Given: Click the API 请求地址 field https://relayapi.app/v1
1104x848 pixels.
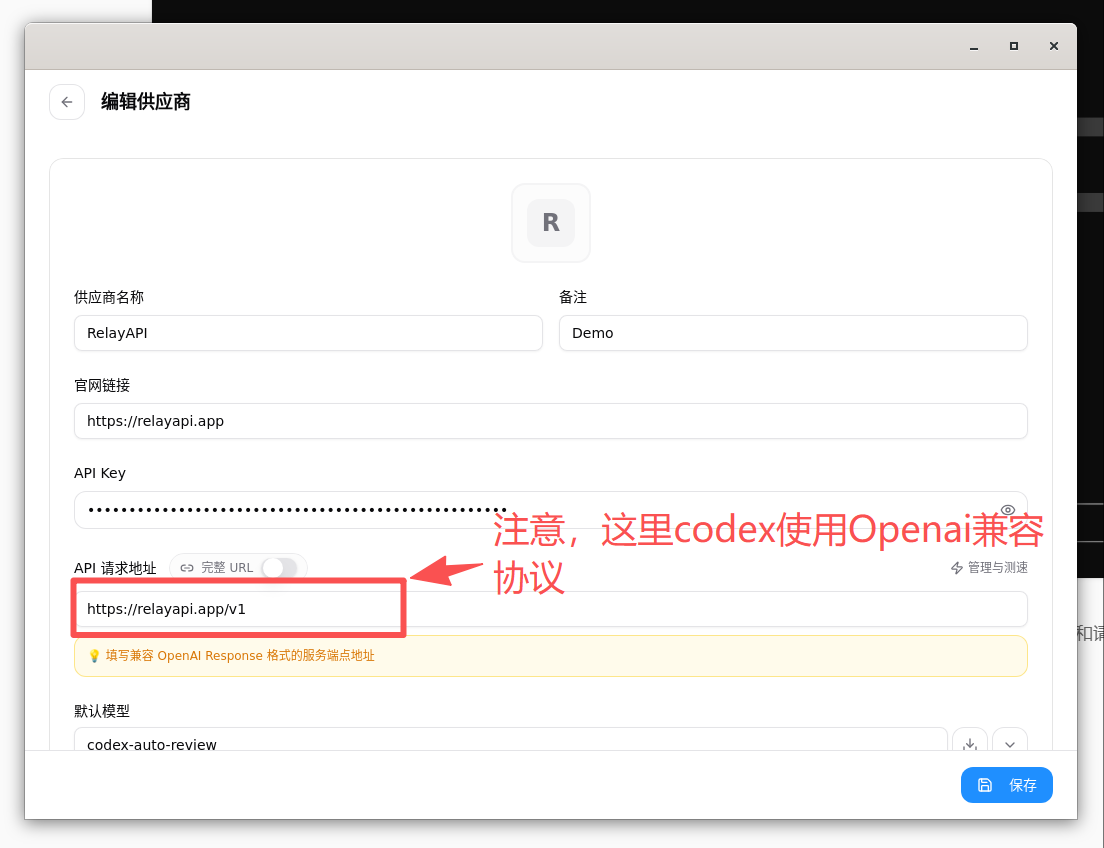Looking at the screenshot, I should [551, 609].
